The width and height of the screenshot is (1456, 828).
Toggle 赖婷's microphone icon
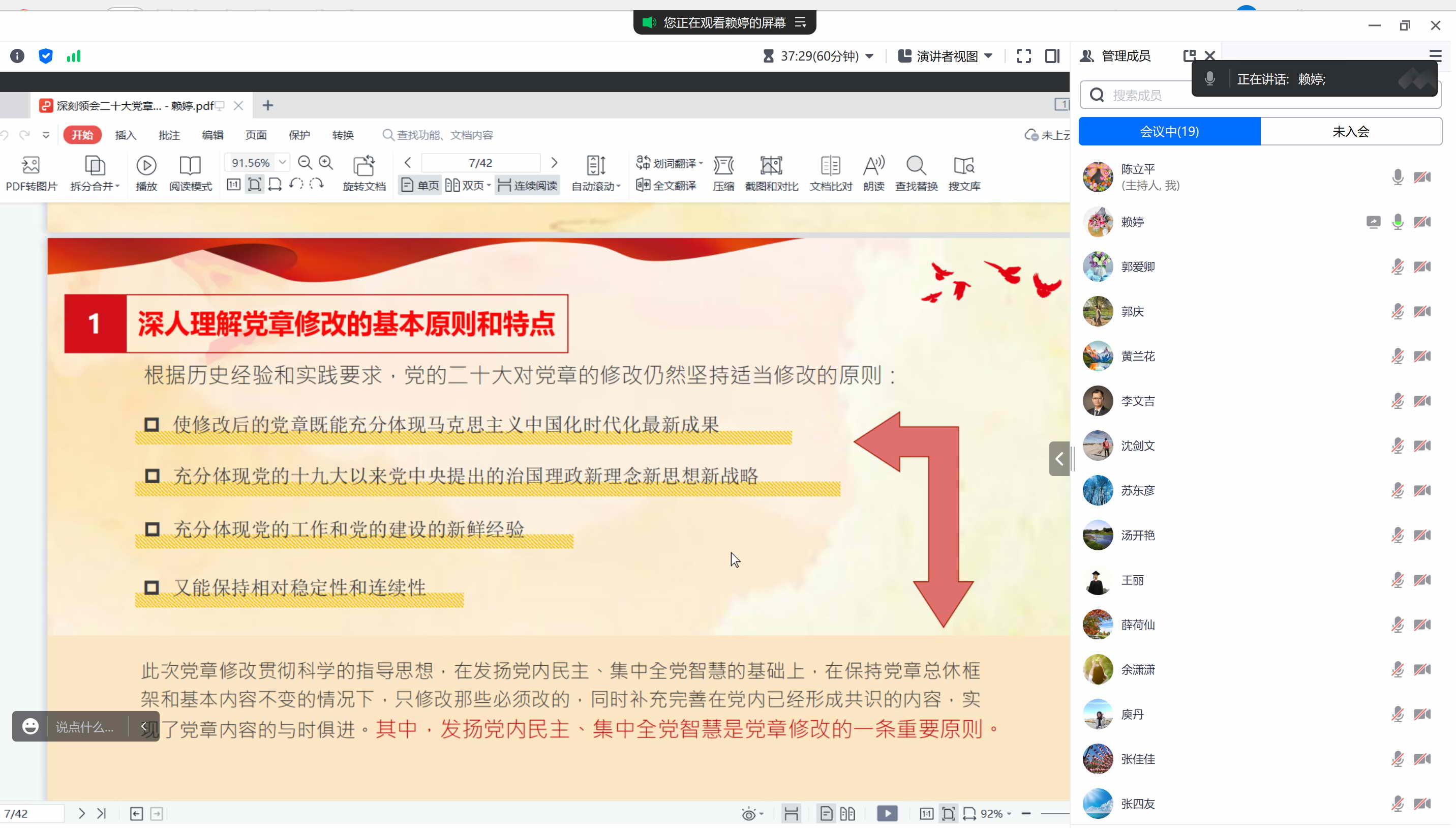coord(1398,222)
